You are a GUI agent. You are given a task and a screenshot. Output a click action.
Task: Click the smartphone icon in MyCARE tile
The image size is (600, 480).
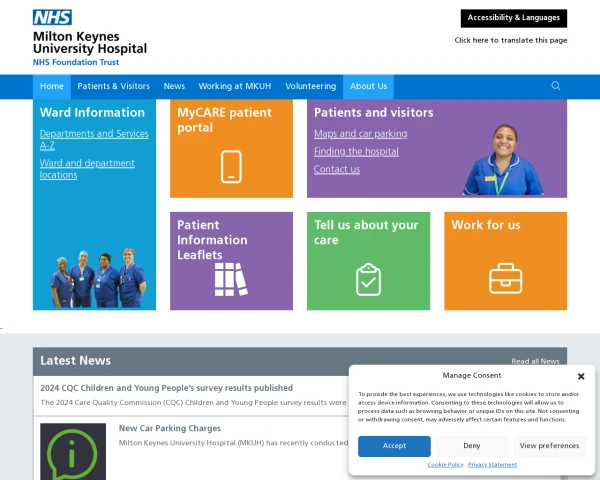click(x=231, y=167)
